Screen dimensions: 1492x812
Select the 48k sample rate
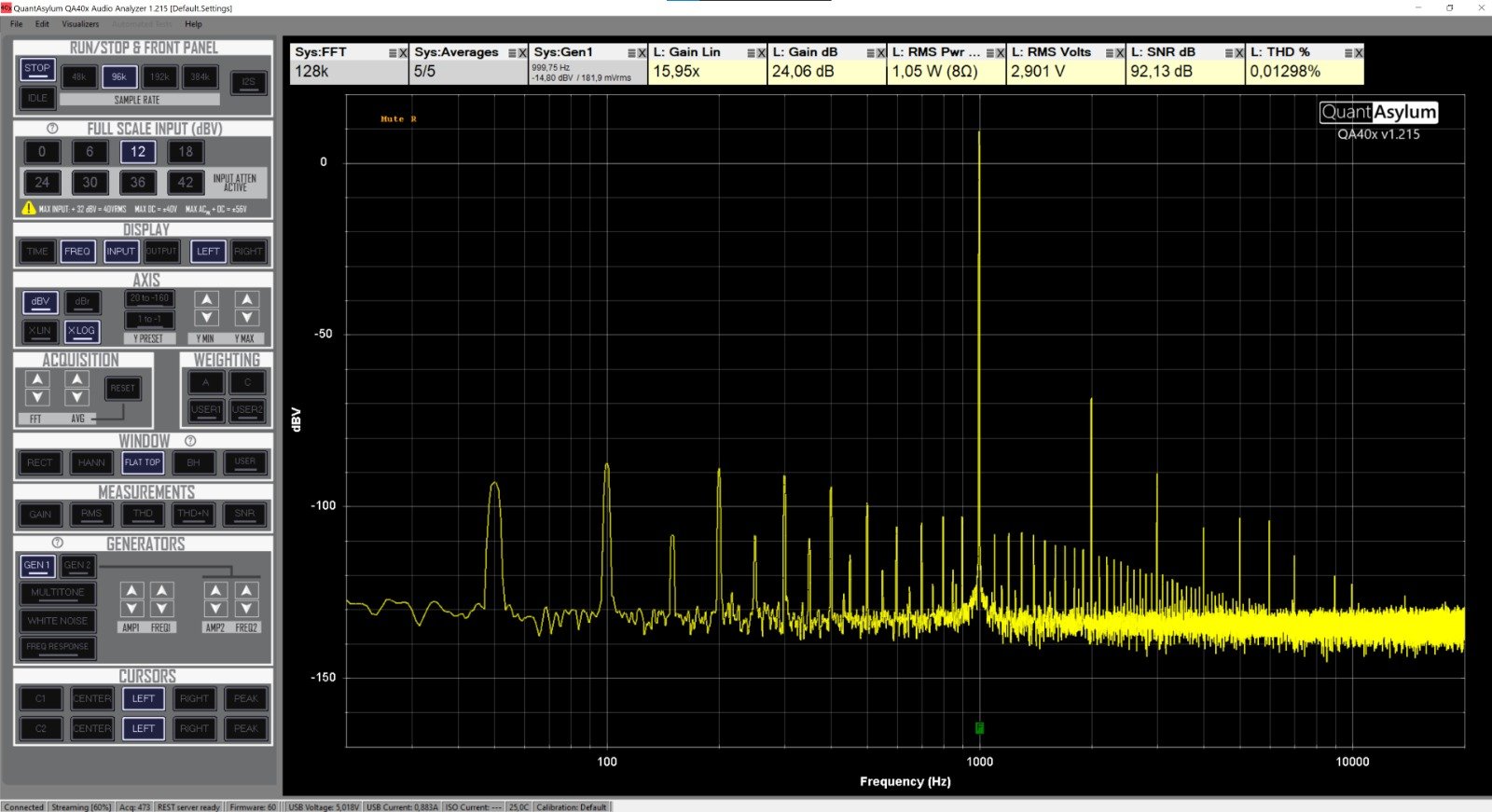click(x=78, y=77)
